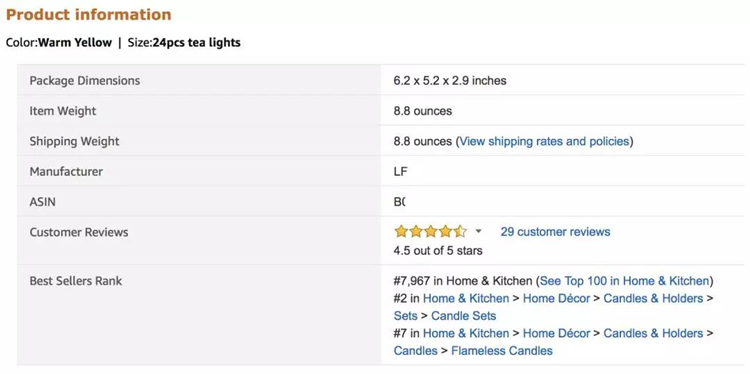Open the 29 customer reviews link
Viewport: 750px width, 374px height.
[x=555, y=232]
